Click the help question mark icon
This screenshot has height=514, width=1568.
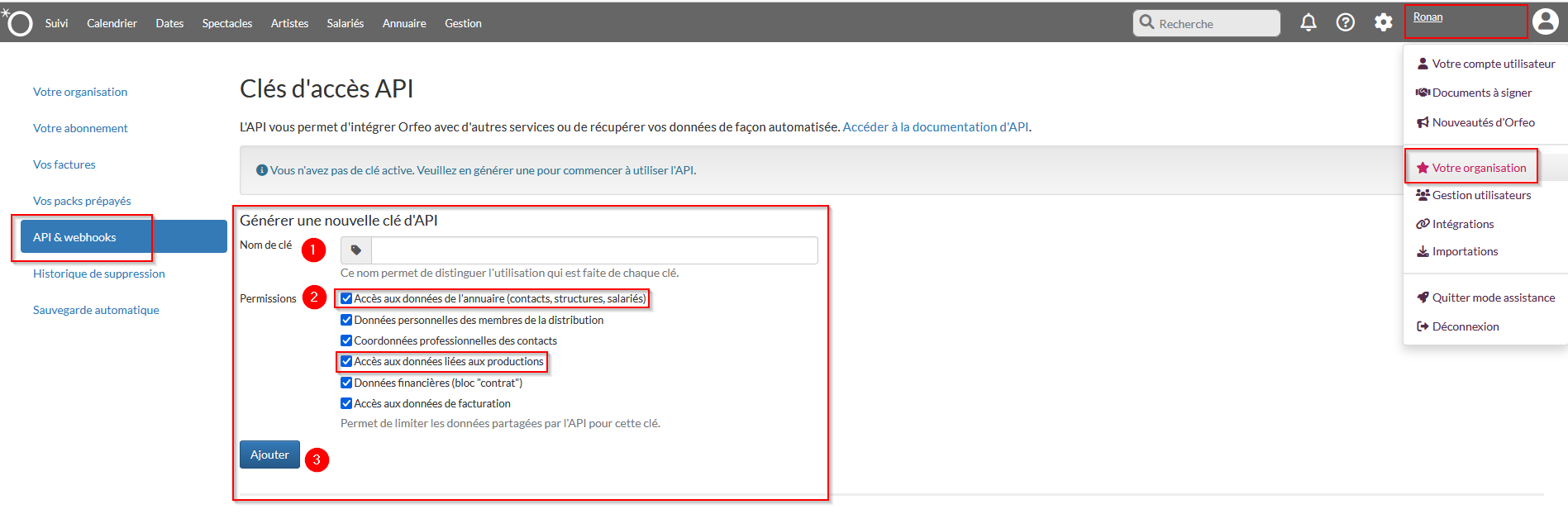1345,23
